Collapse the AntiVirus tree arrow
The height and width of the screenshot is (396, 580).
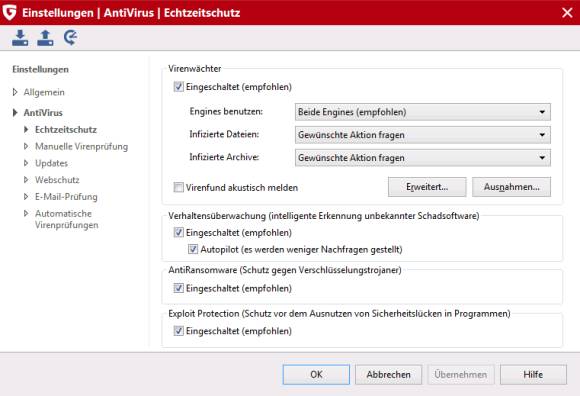tap(15, 112)
